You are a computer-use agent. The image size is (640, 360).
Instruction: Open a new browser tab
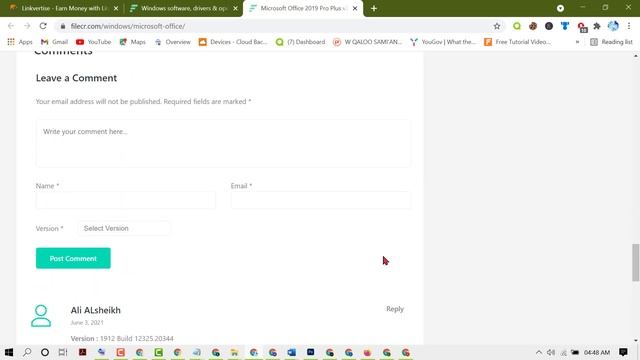click(374, 8)
